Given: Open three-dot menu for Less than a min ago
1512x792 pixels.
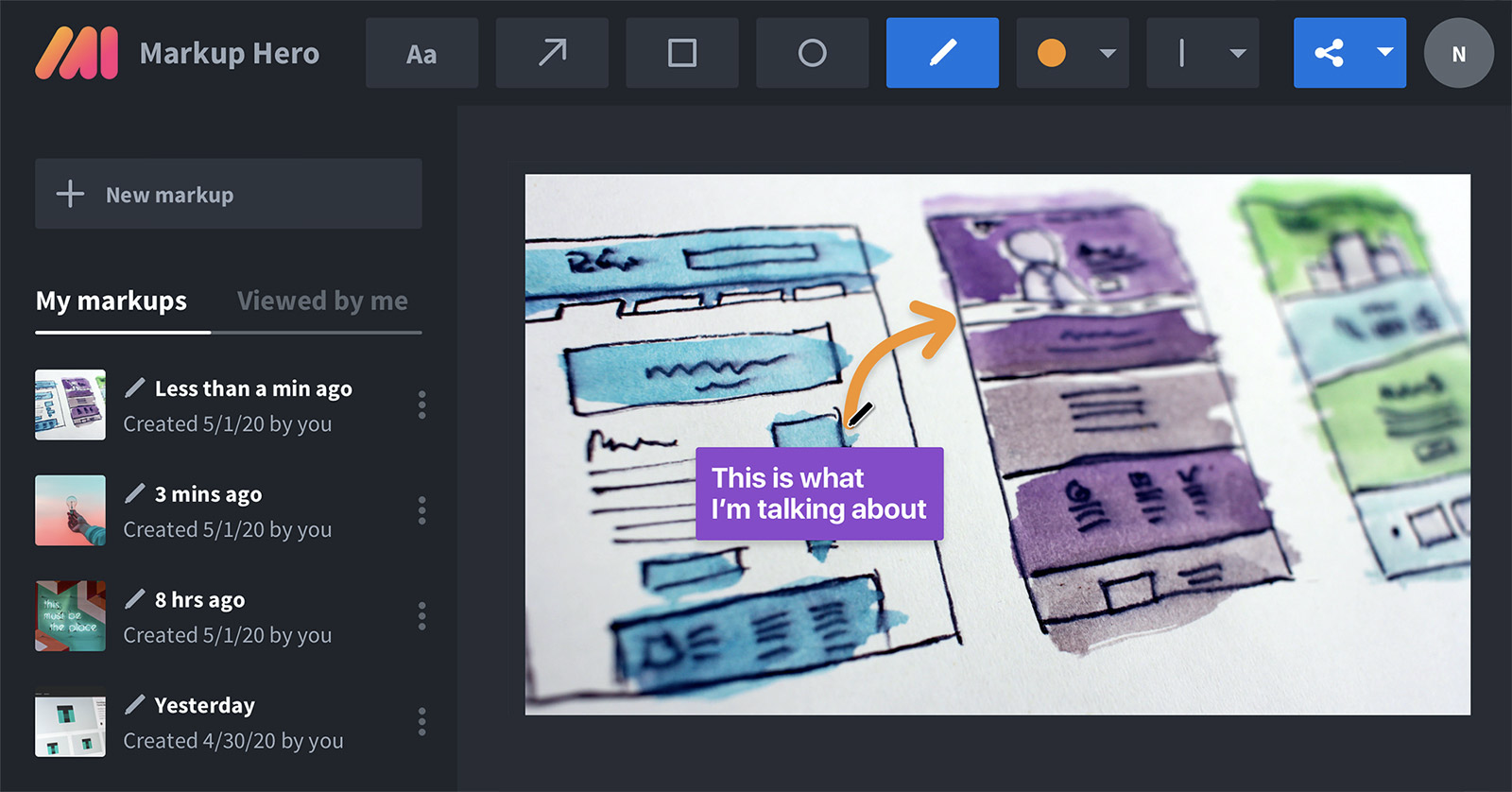Looking at the screenshot, I should coord(421,405).
